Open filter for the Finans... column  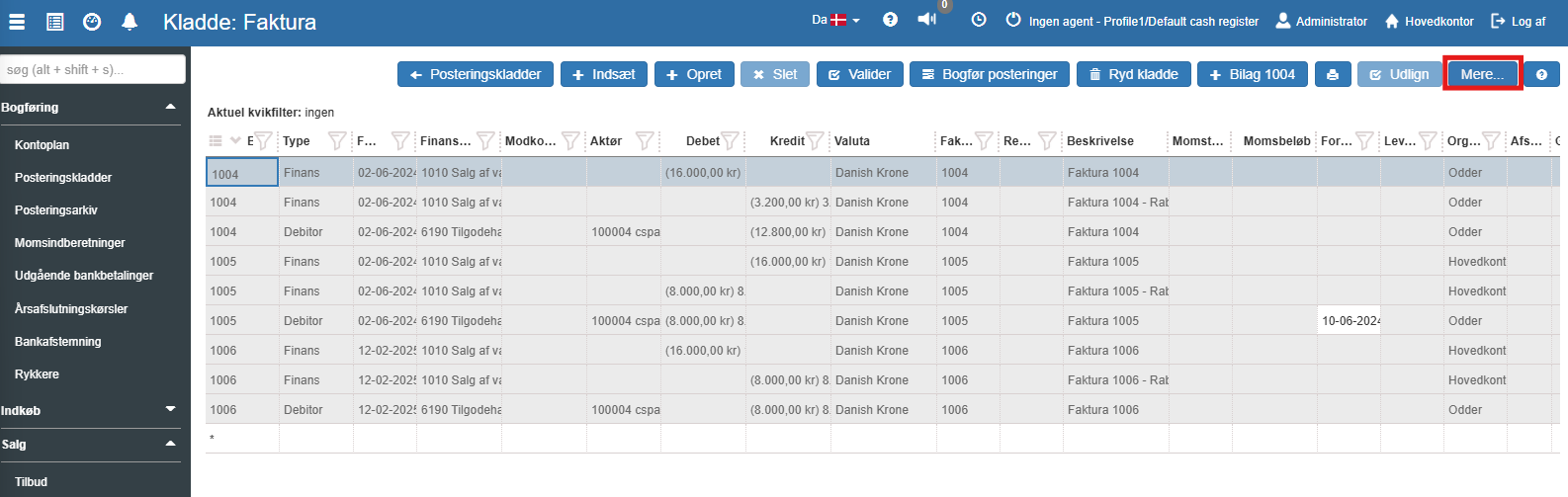[484, 141]
